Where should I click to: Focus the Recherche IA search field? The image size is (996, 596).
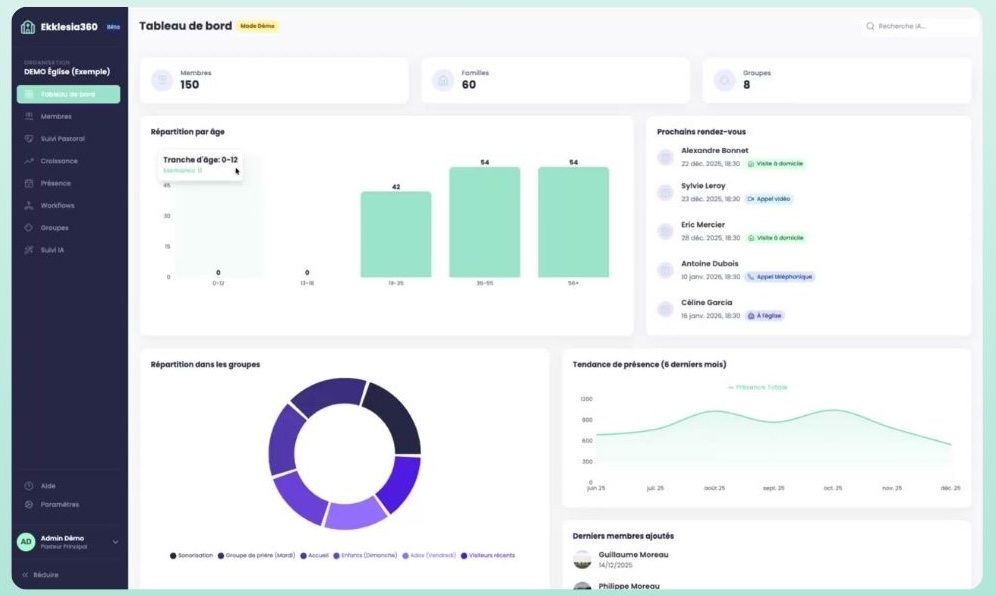pyautogui.click(x=924, y=26)
